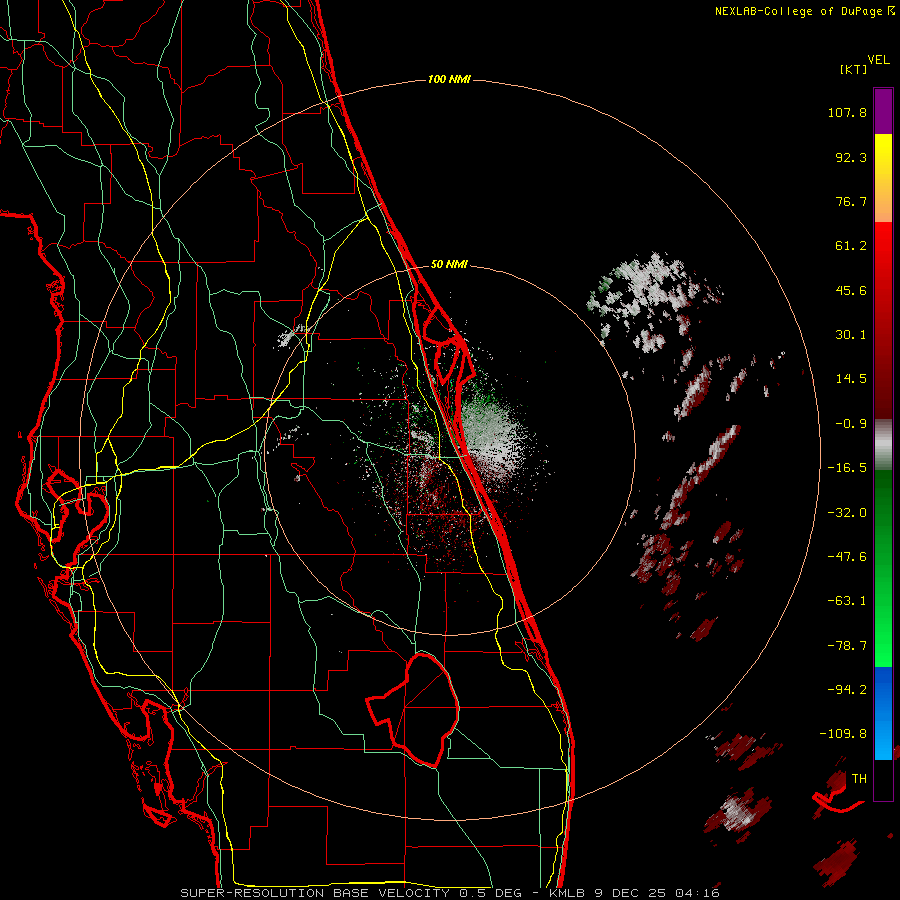This screenshot has width=900, height=900.
Task: Click the Super-Resolution Base Velocity caption
Action: 449,893
